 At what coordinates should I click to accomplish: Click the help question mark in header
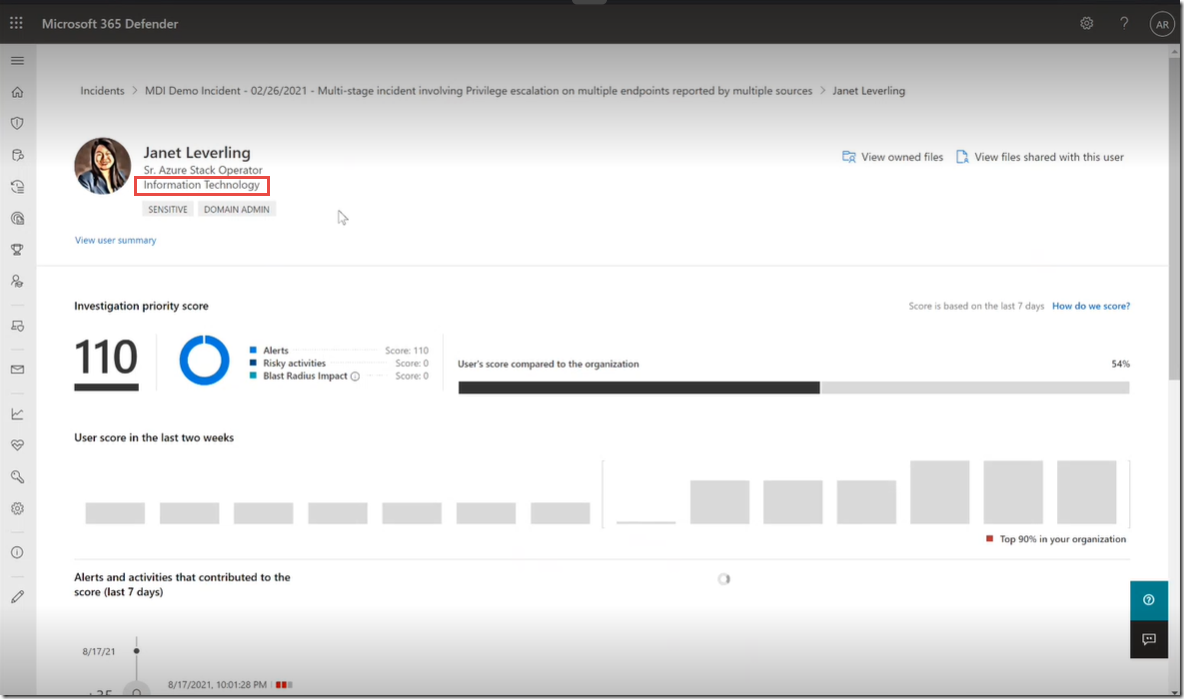[1124, 23]
